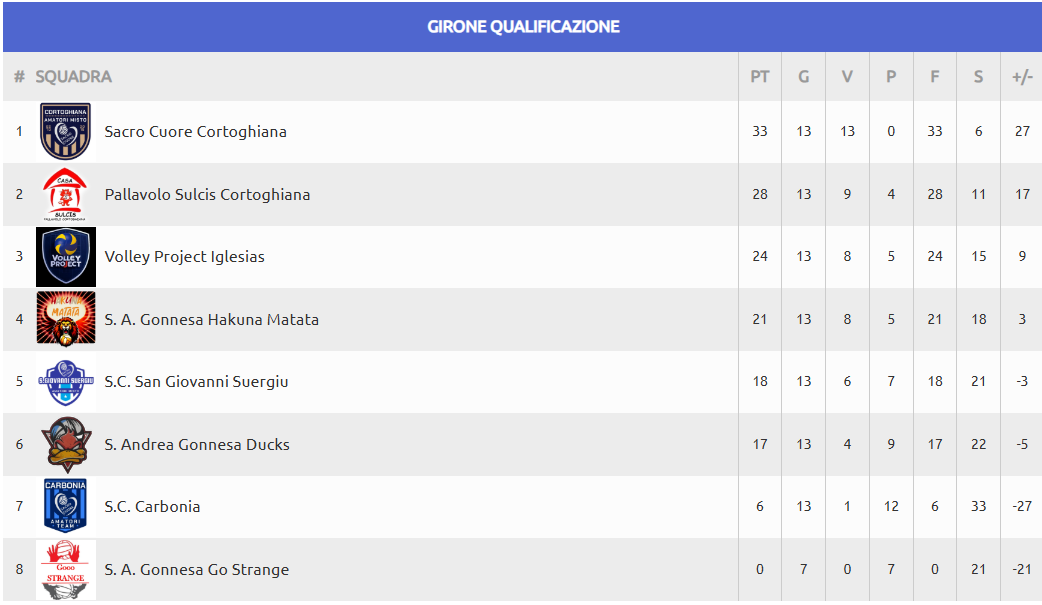Click the Sacro Cuore Cortoghiana team logo
Screen dimensions: 1042x605
click(x=65, y=131)
